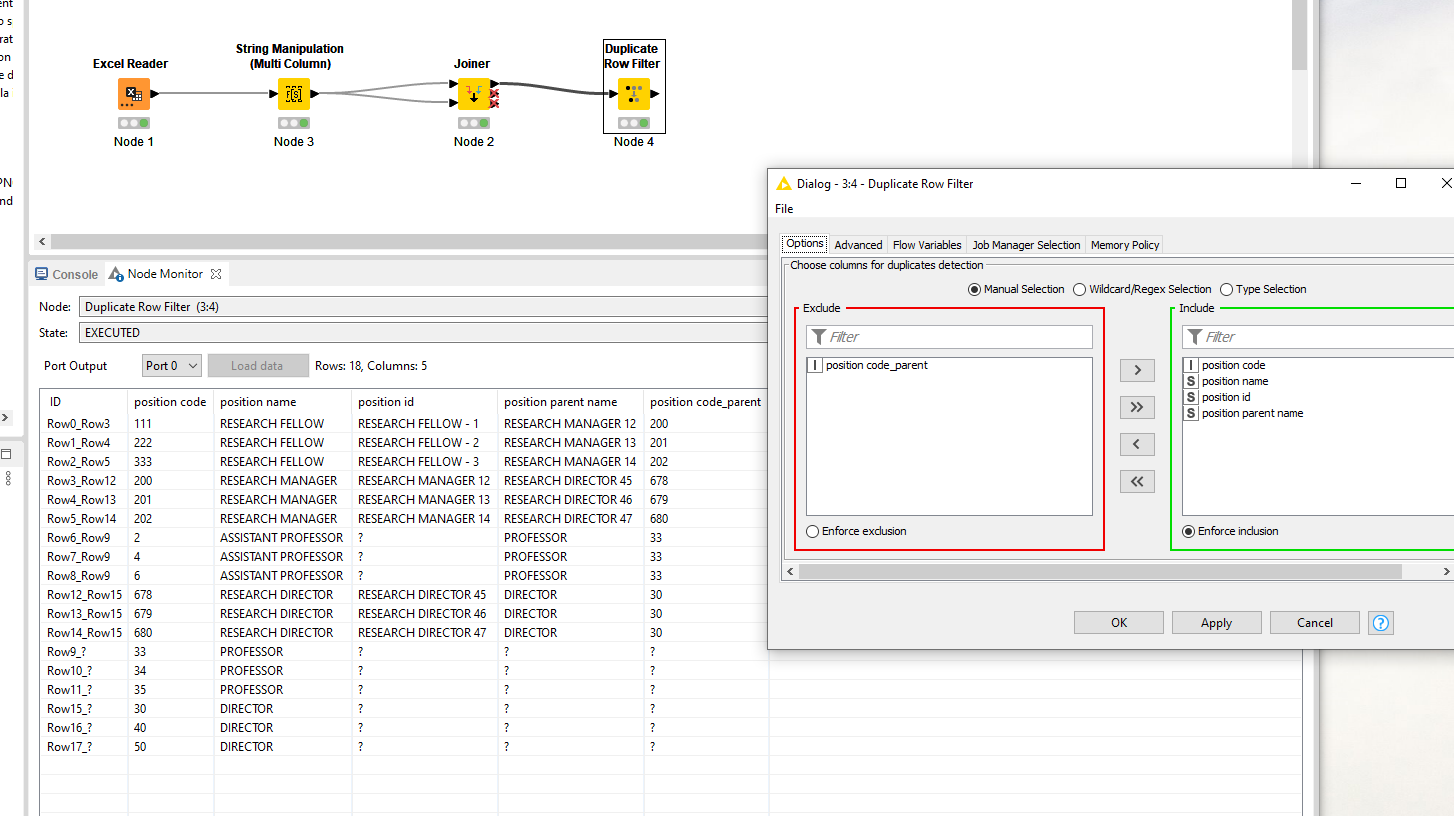Screen dimensions: 1454x816
Task: Click string type icon of position id
Action: tap(1191, 397)
